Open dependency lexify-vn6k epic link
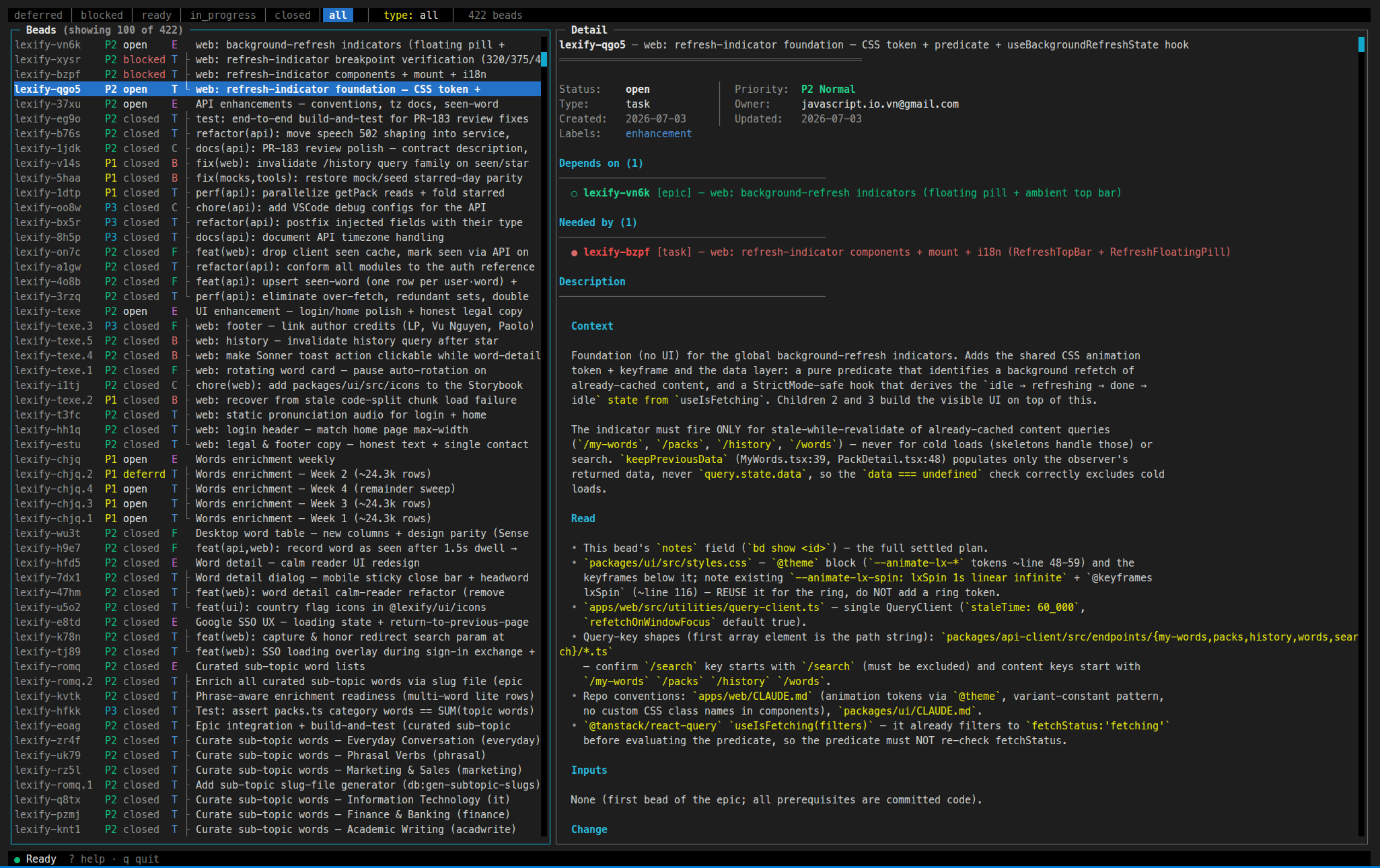Viewport: 1380px width, 868px height. click(846, 192)
